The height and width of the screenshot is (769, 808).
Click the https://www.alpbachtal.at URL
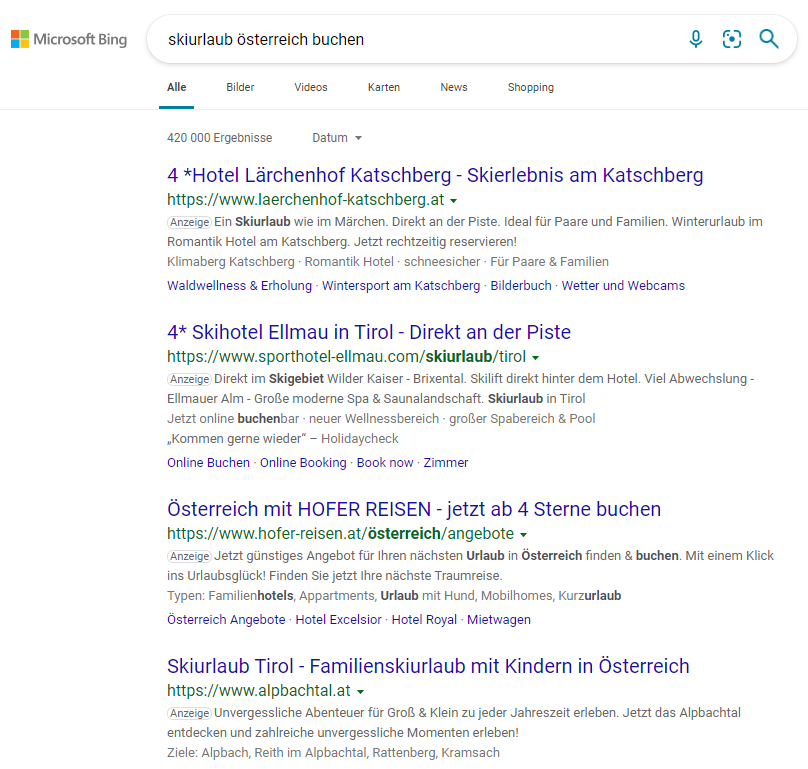pos(259,691)
